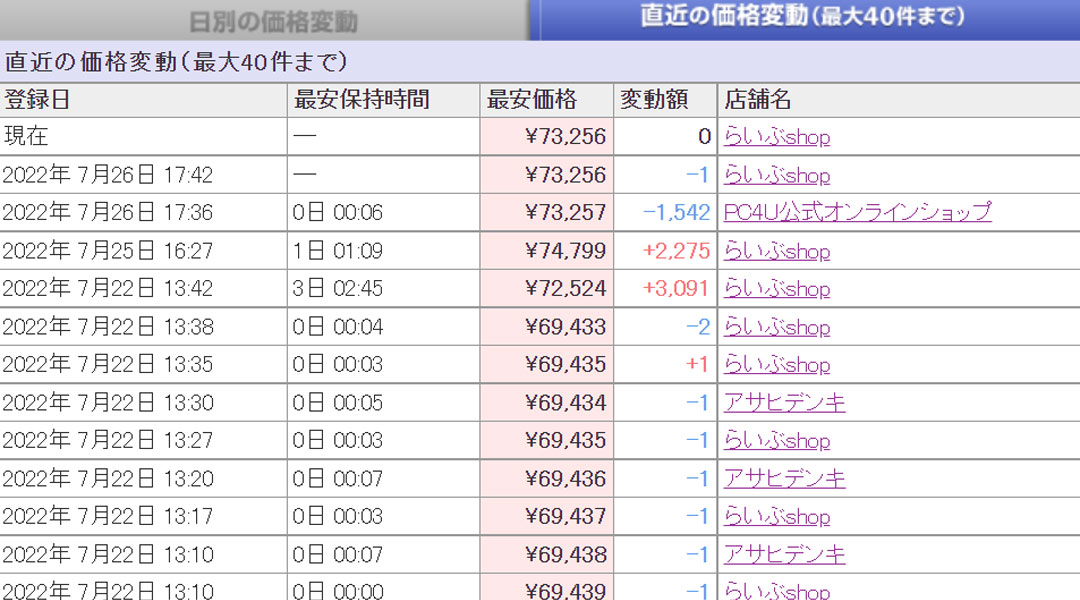Click the 最安保持時間 column header
This screenshot has width=1080, height=600.
383,100
